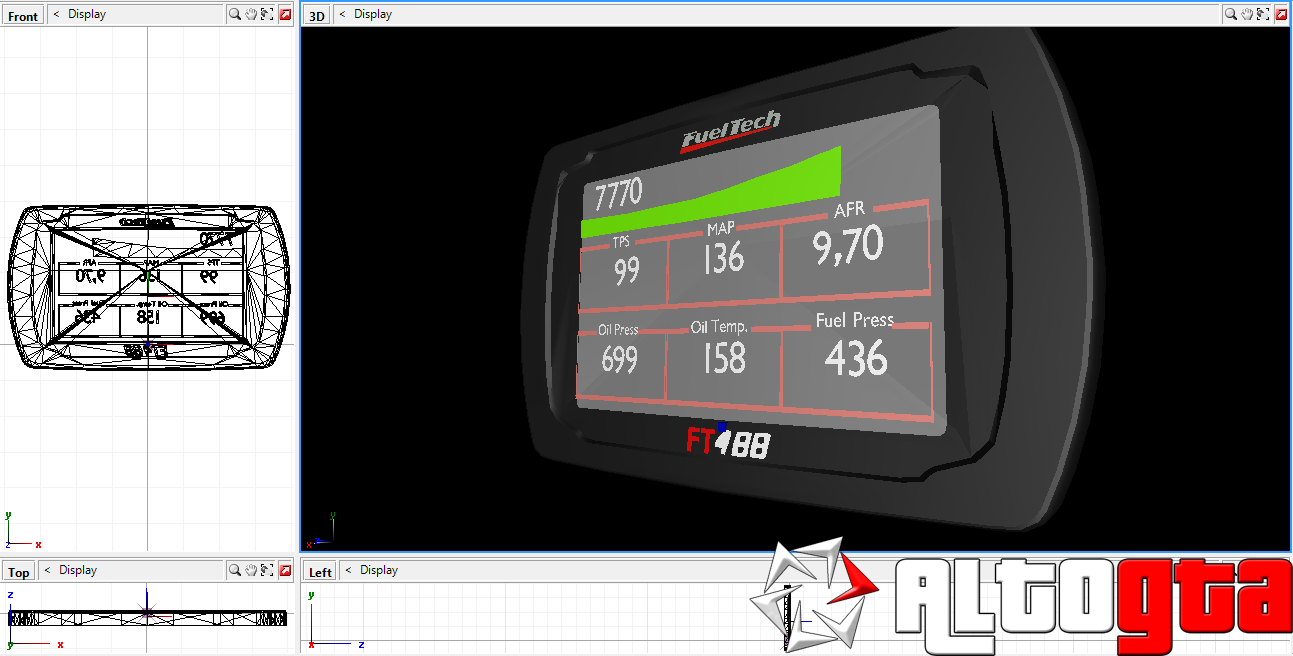
Task: Activate the pan hand icon in the Top viewport
Action: click(x=249, y=570)
